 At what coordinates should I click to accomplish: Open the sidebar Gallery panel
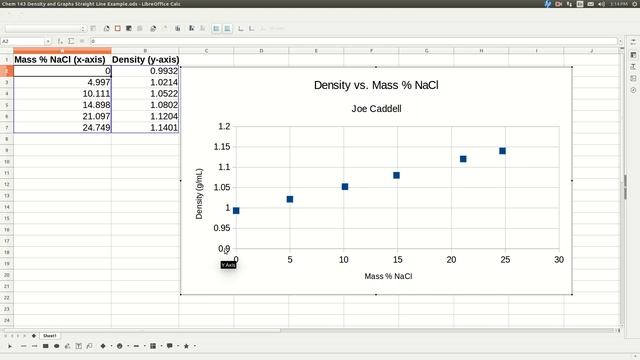pos(633,78)
